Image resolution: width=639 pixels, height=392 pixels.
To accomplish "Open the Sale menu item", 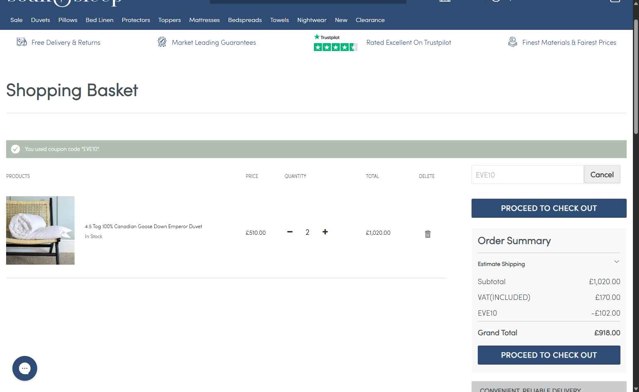I will [x=16, y=20].
